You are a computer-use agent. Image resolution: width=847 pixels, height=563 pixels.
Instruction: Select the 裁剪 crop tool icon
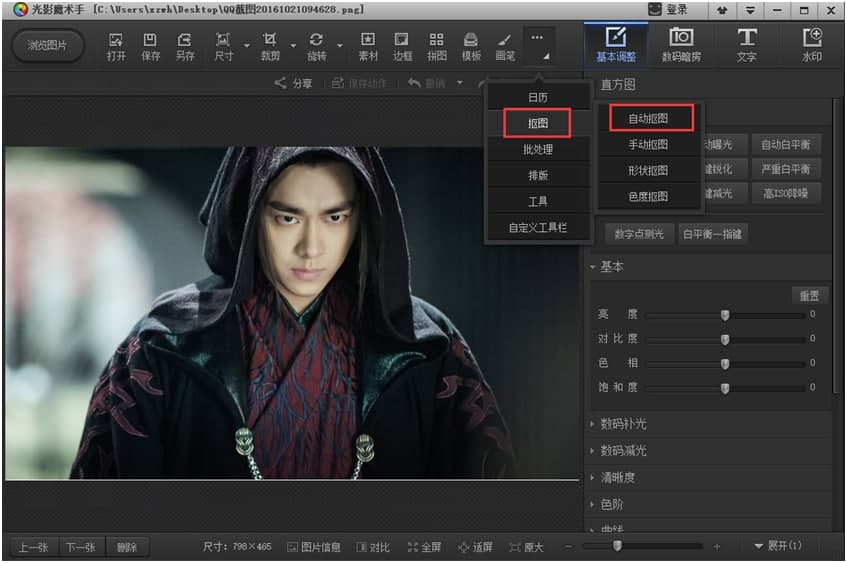(x=270, y=46)
